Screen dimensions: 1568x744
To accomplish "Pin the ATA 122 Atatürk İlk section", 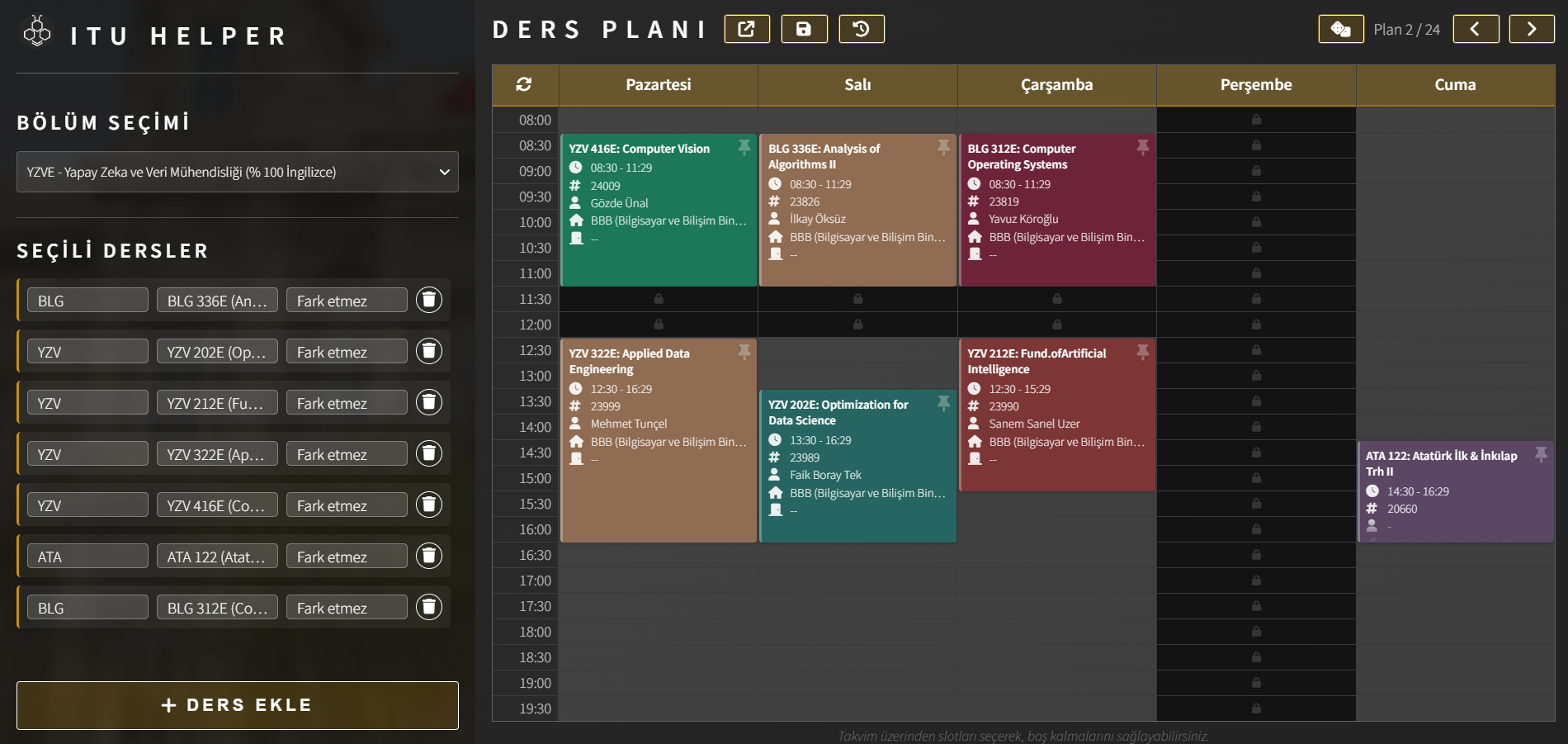I will point(1541,454).
